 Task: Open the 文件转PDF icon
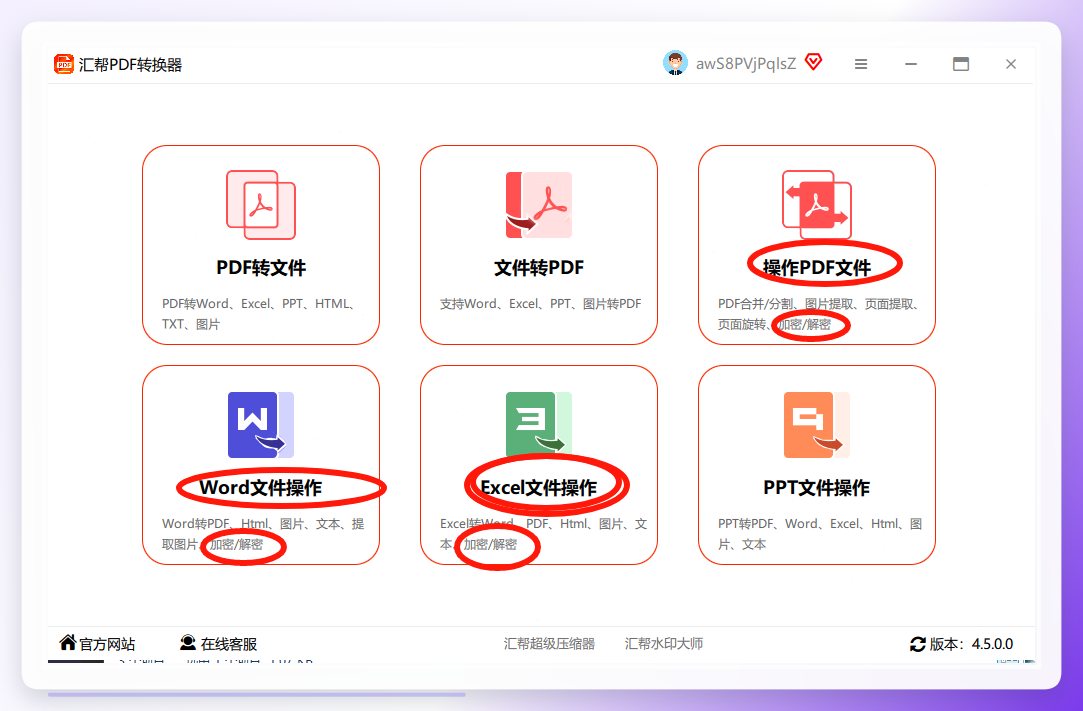pos(539,205)
